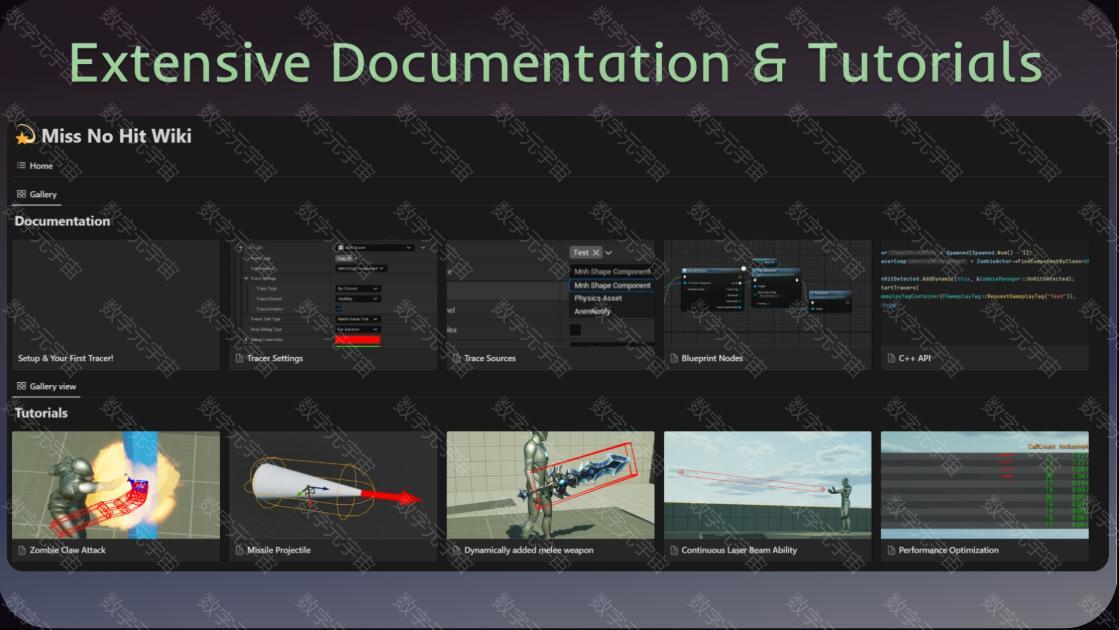
Task: Choose AnimNotify in the source list
Action: point(592,311)
